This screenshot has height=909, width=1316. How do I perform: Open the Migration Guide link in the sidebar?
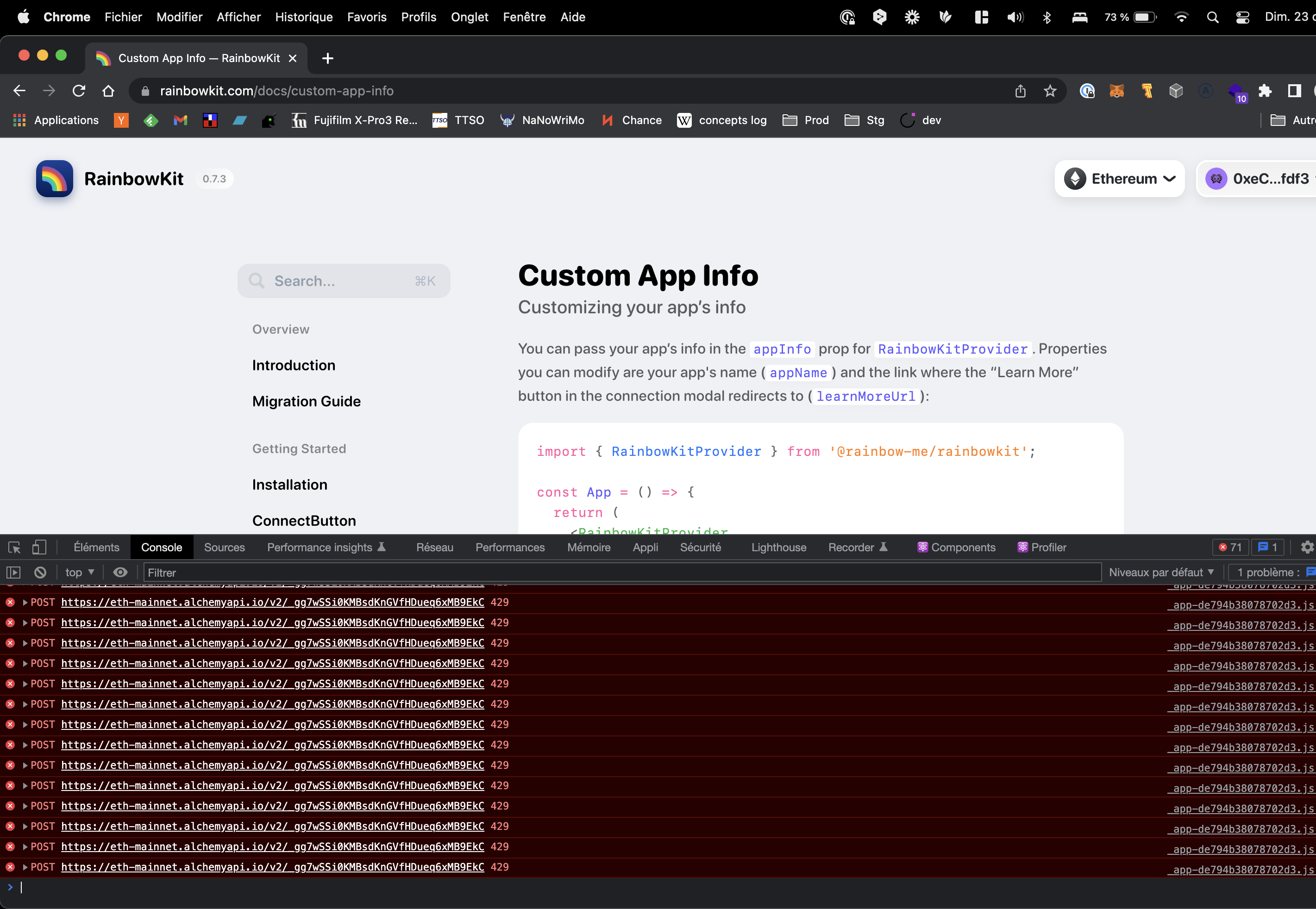tap(306, 401)
